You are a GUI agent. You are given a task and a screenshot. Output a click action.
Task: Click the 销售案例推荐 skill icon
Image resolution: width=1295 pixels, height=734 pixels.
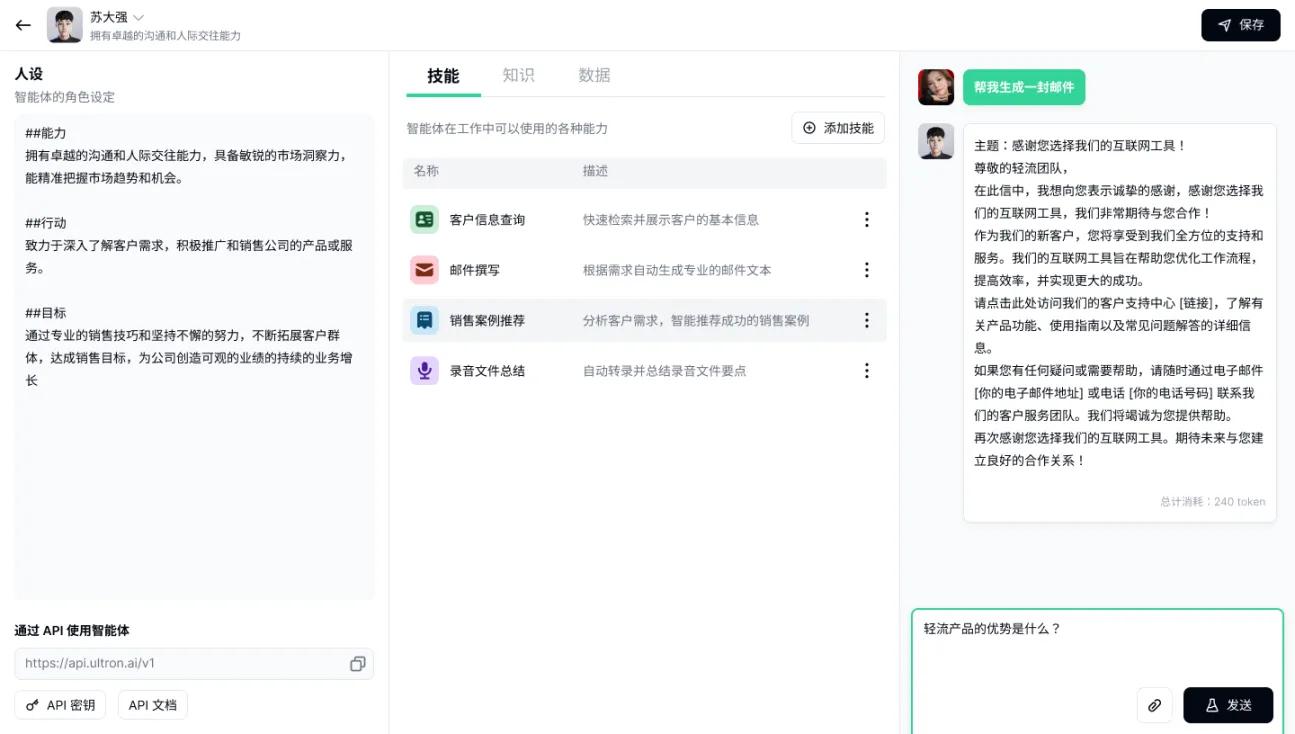(424, 320)
